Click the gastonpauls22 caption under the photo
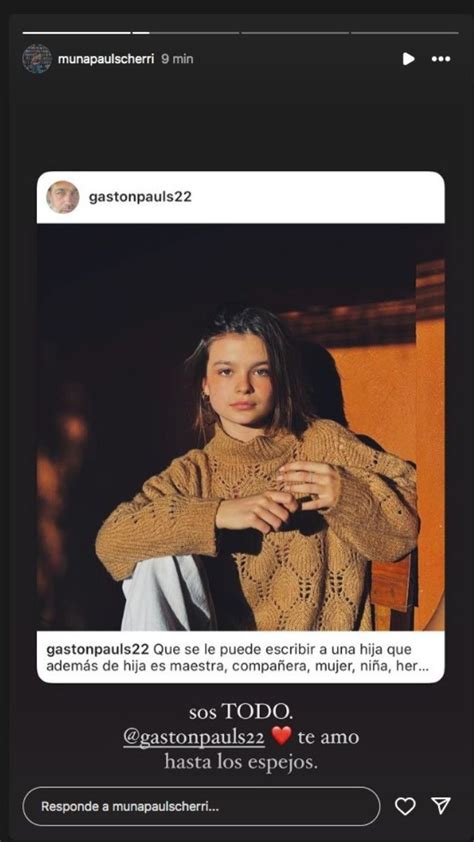 coord(237,658)
